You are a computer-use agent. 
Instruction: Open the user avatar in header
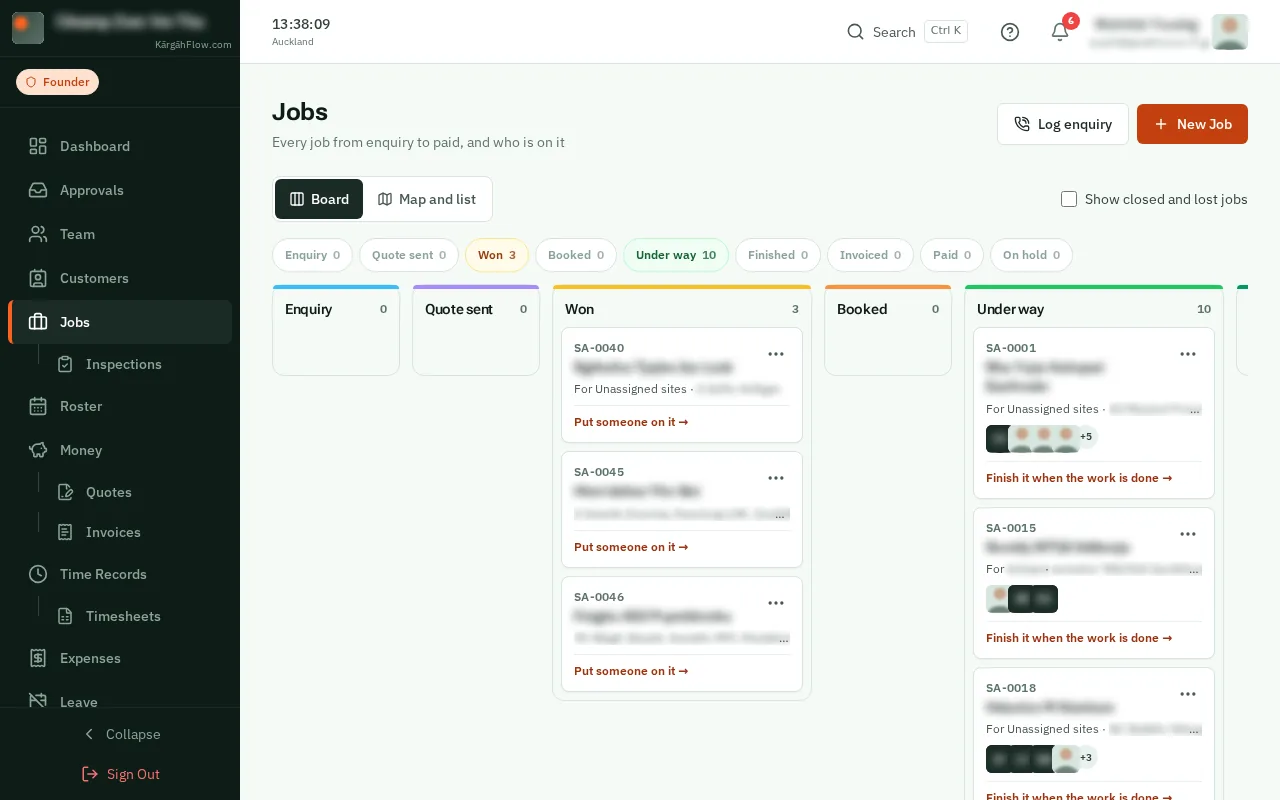pyautogui.click(x=1230, y=32)
